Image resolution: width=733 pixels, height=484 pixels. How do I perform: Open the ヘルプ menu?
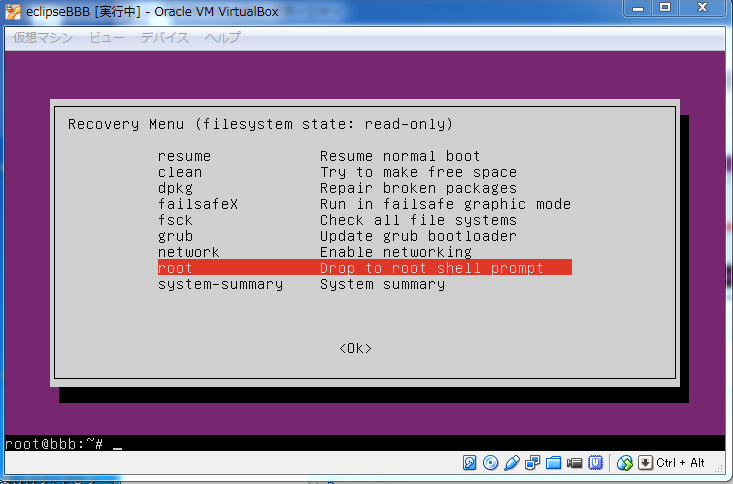222,37
